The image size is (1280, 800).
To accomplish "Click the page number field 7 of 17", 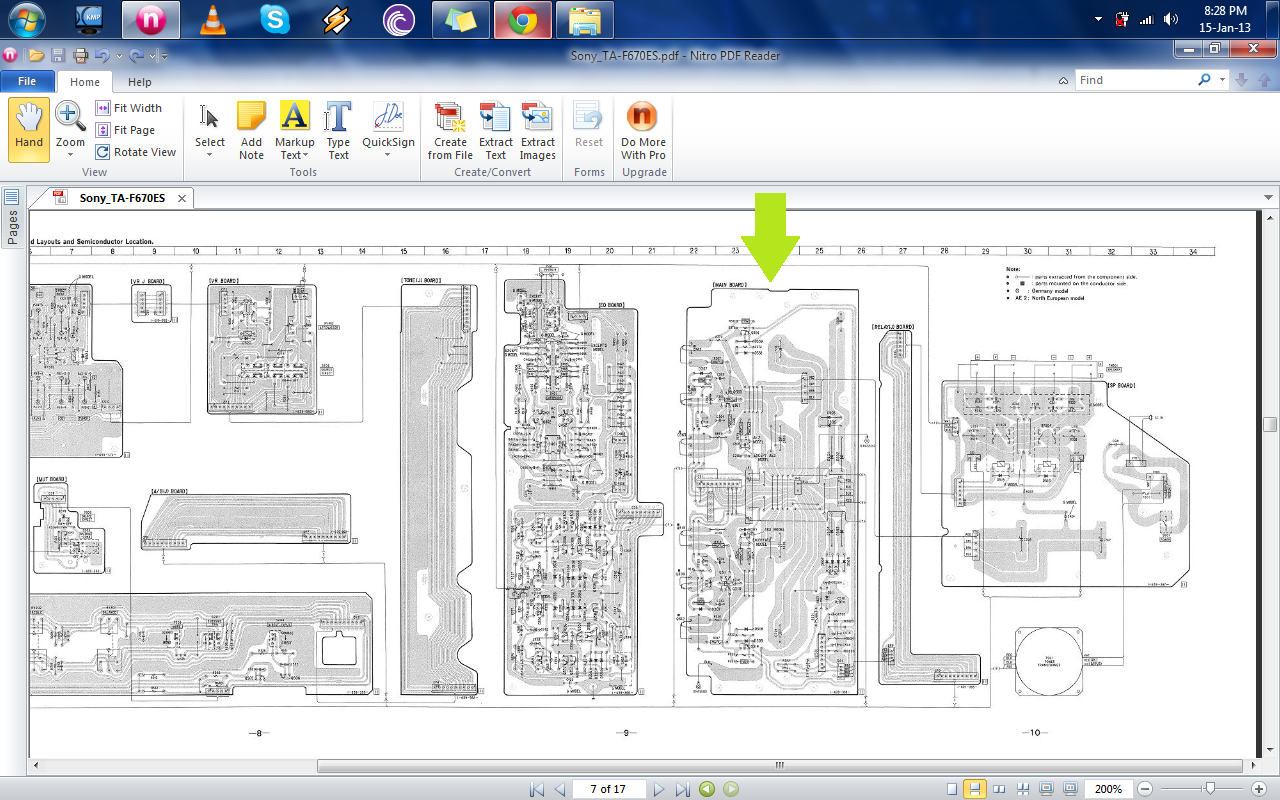I will [608, 789].
